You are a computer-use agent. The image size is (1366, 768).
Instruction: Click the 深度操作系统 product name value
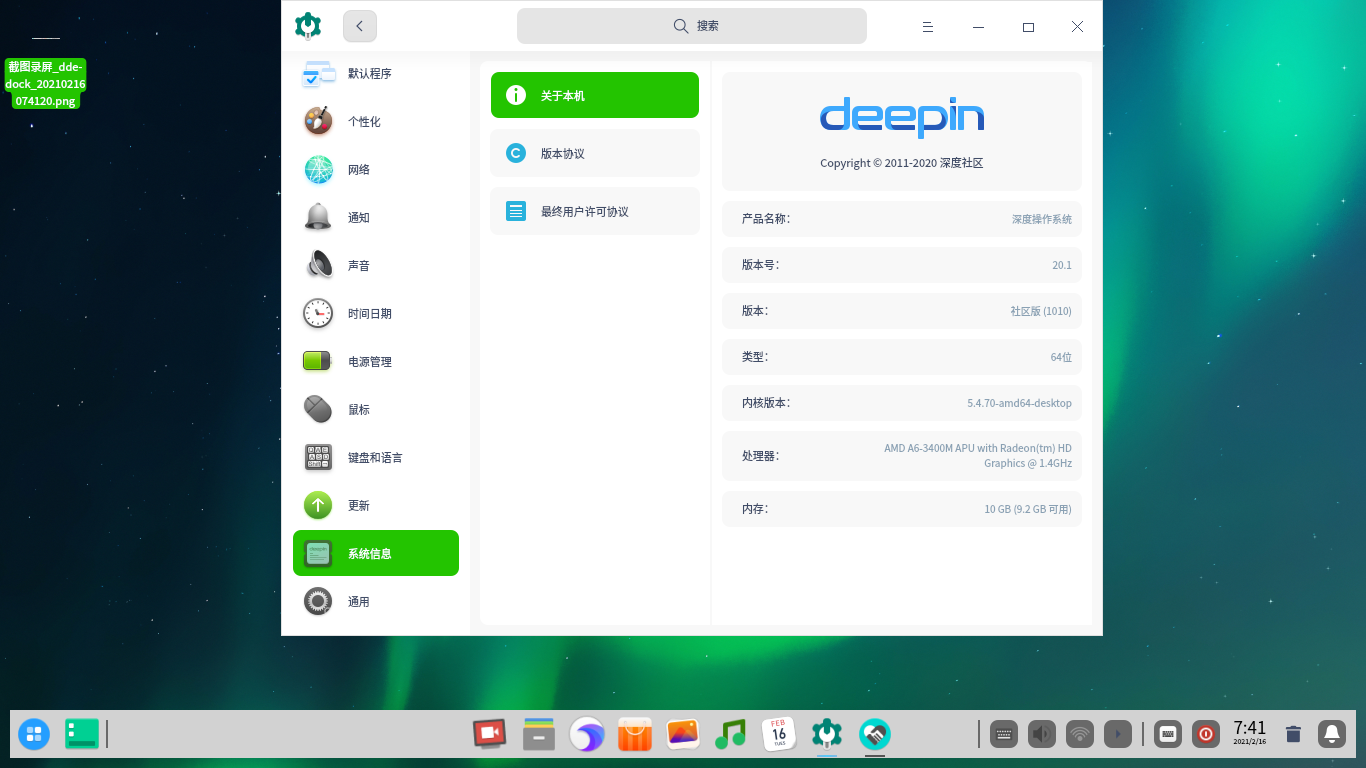pyautogui.click(x=1041, y=219)
